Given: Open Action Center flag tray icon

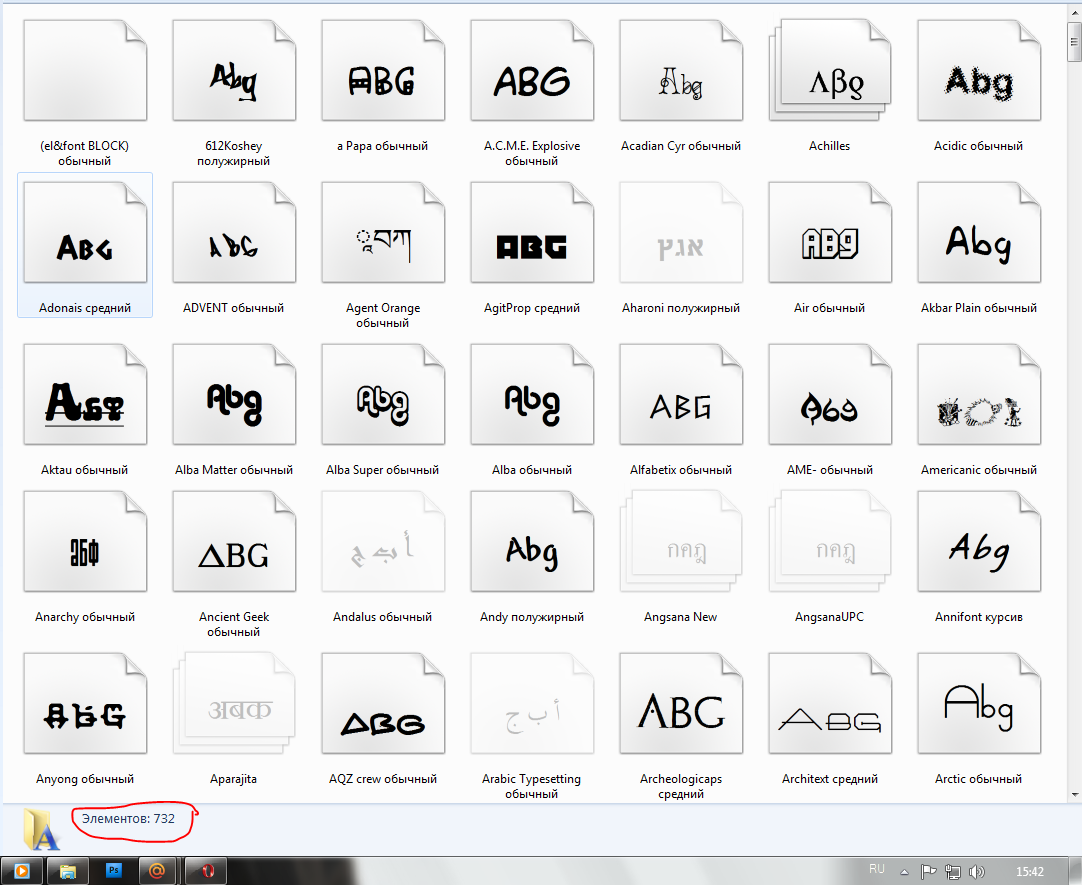Looking at the screenshot, I should coord(929,873).
